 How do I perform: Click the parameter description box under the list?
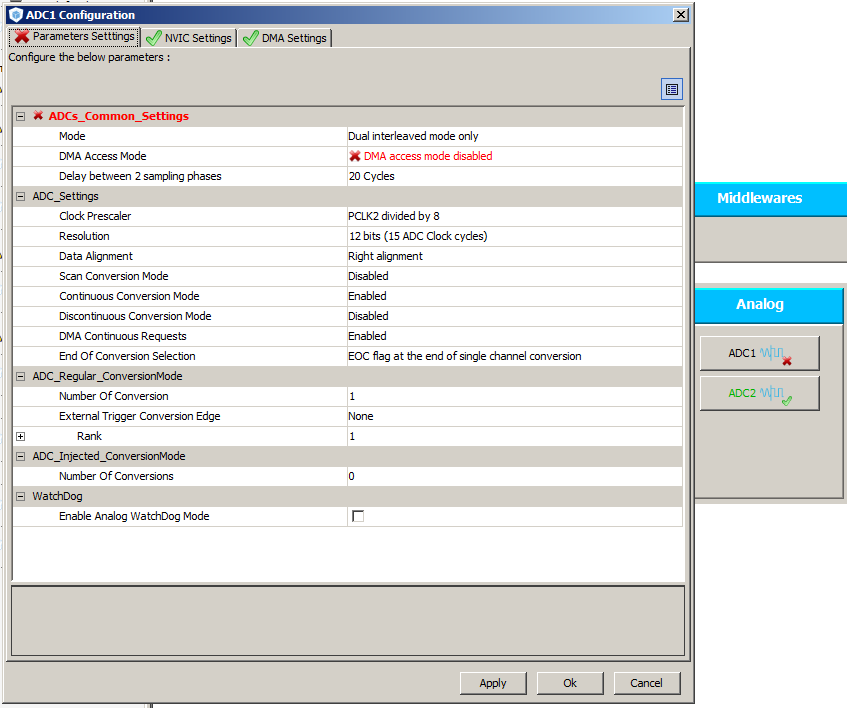tap(348, 621)
